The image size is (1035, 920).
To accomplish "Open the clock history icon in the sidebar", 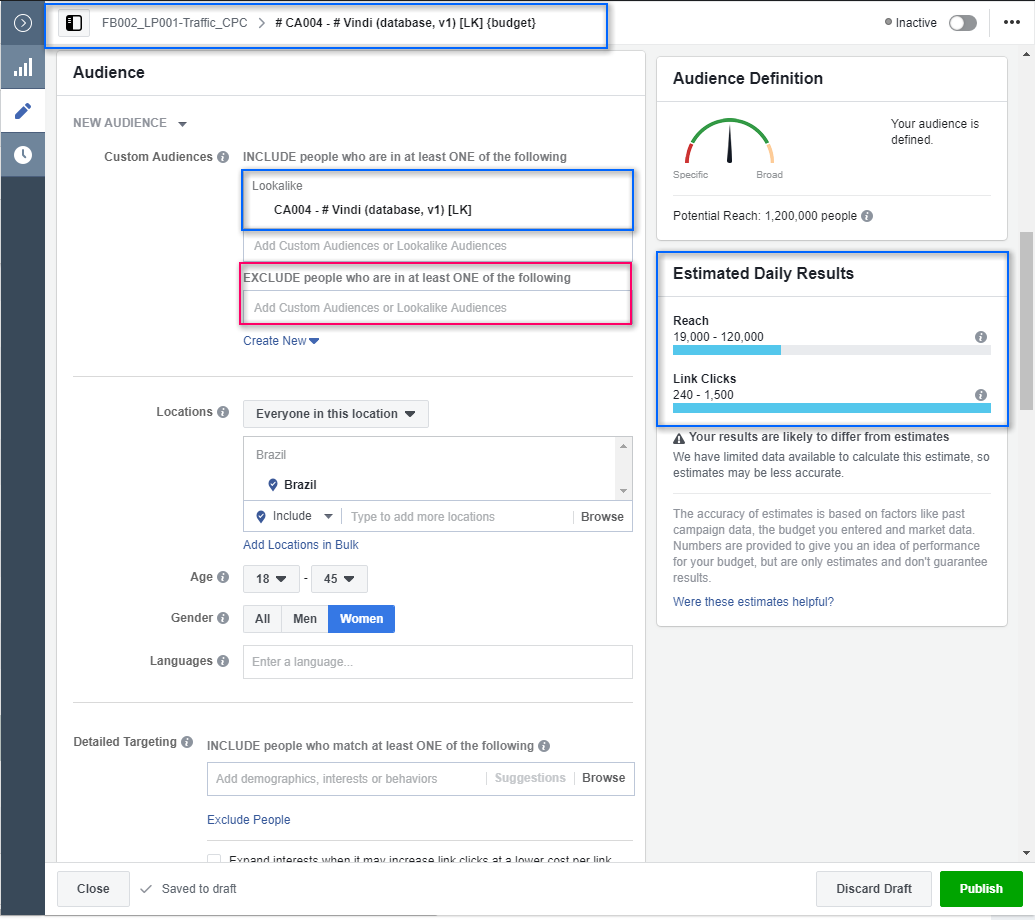I will [x=22, y=155].
